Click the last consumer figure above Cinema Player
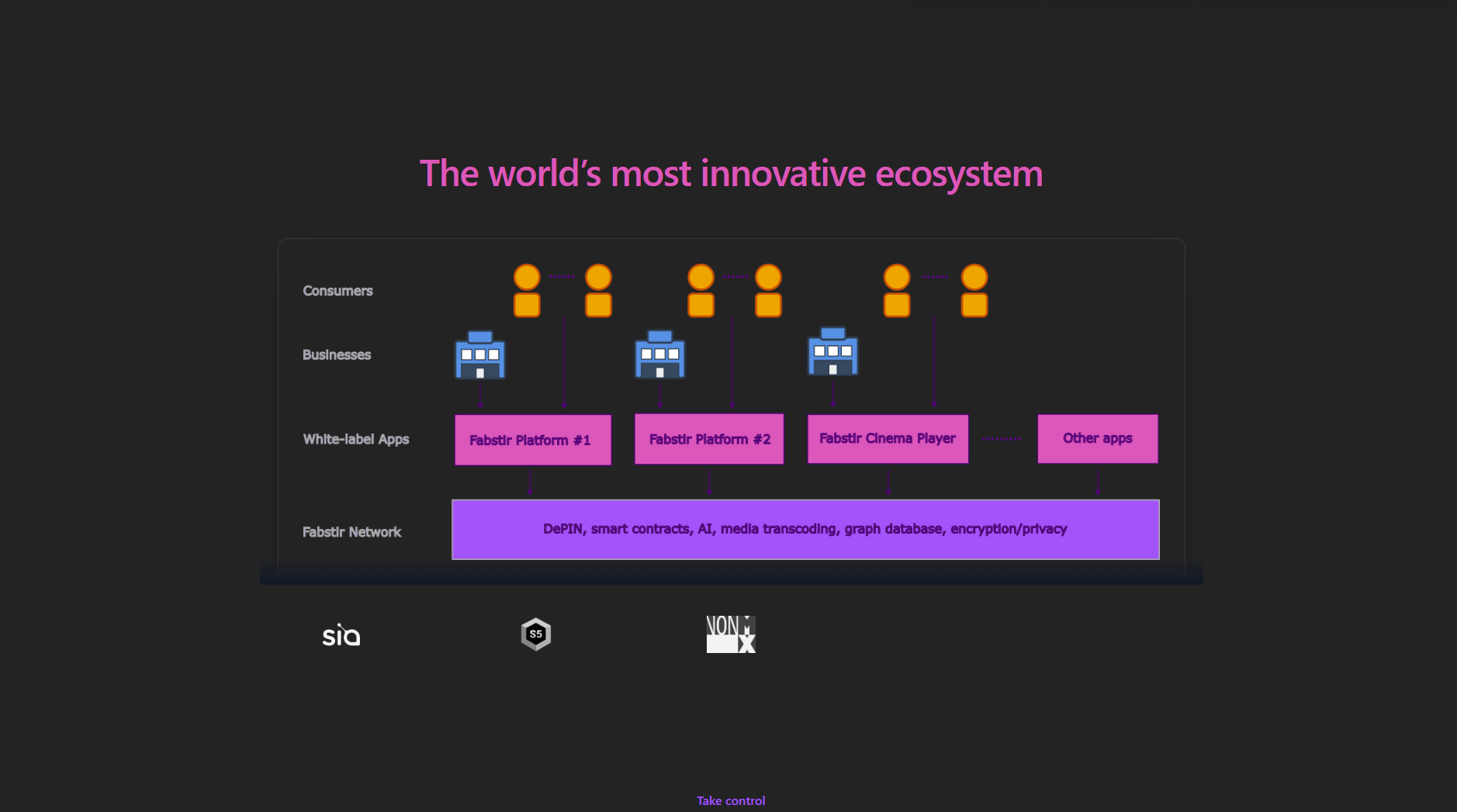The height and width of the screenshot is (812, 1457). tap(974, 291)
